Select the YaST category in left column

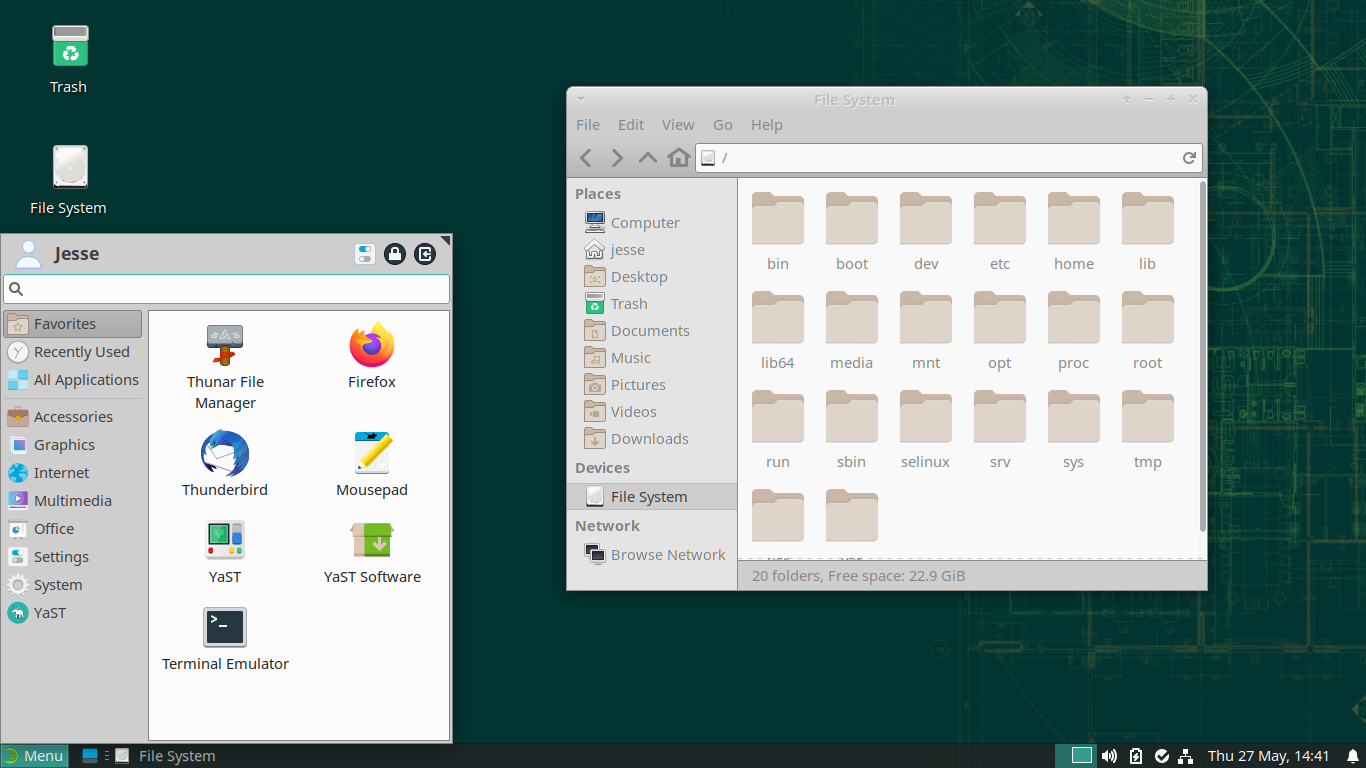tap(73, 613)
